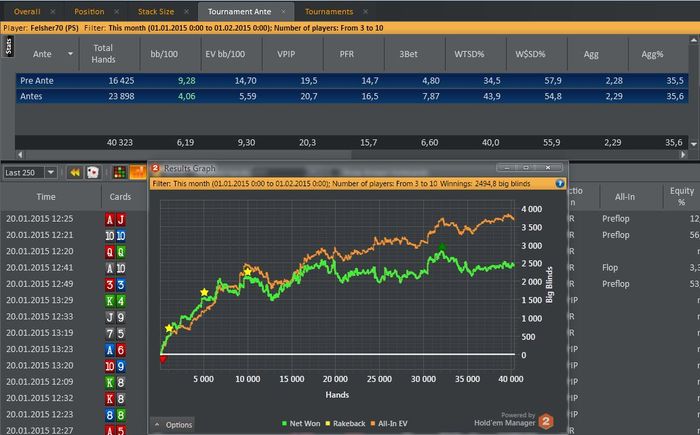Screen dimensions: 700x435
Task: Select the Pre Ante stats row
Action: coord(352,80)
